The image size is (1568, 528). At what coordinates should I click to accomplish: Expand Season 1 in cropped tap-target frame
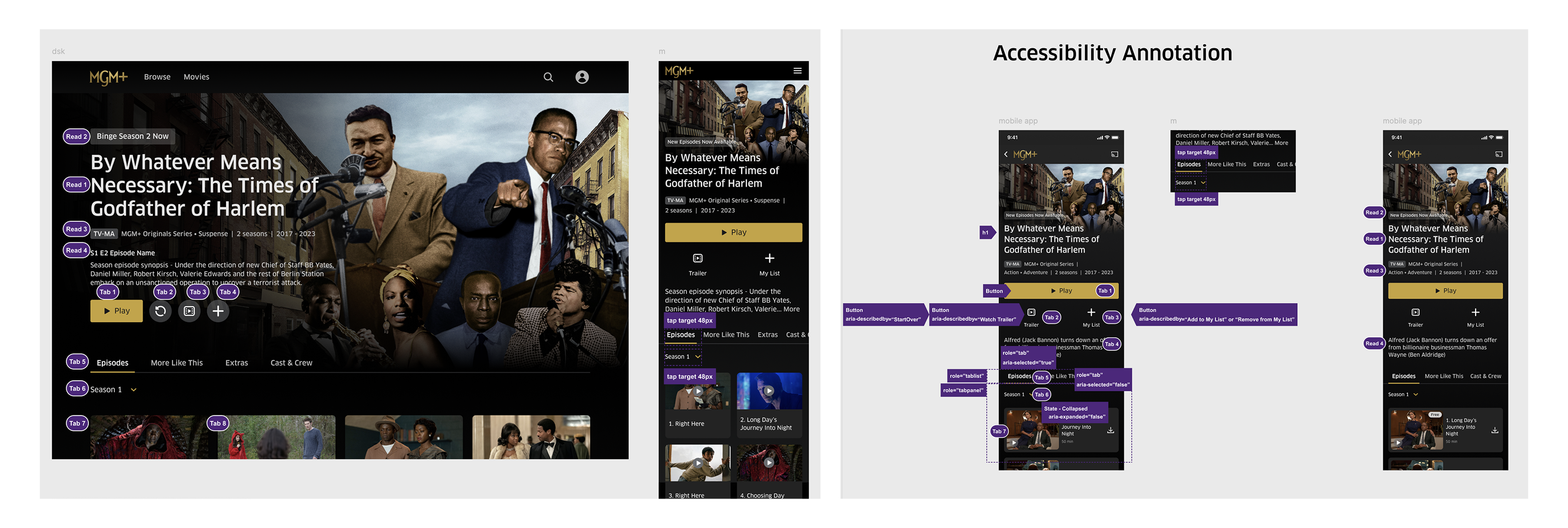[x=1190, y=182]
